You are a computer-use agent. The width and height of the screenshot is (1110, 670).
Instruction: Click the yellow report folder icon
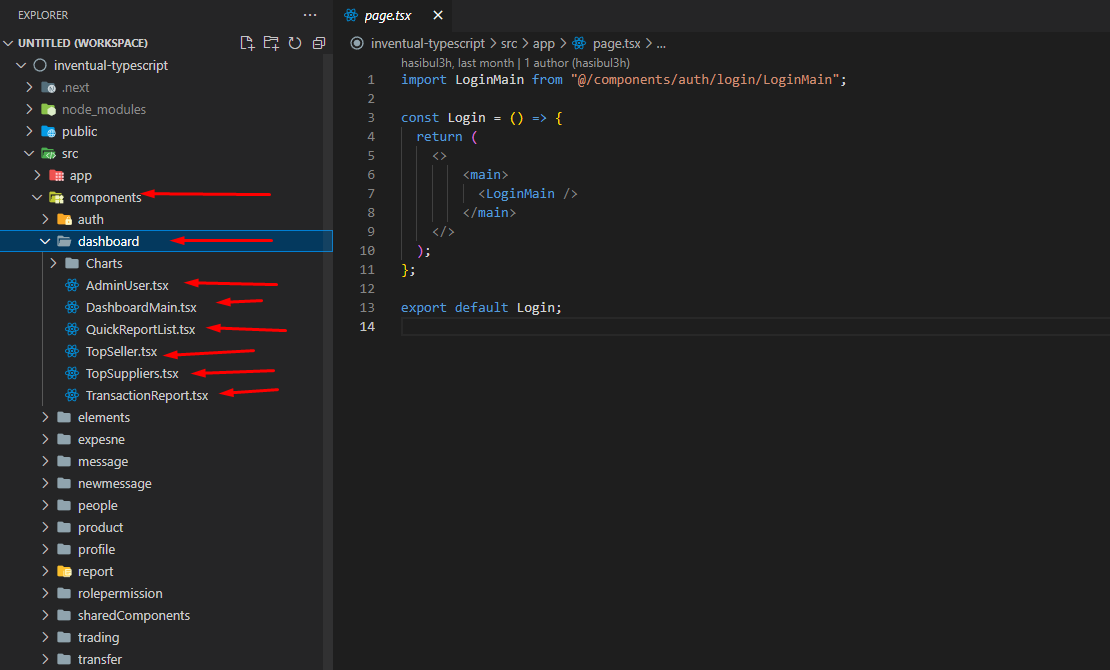tap(64, 572)
